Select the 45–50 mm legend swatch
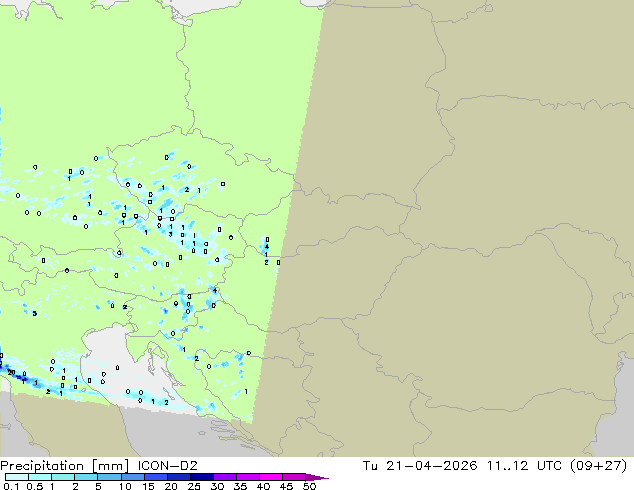 pyautogui.click(x=294, y=477)
